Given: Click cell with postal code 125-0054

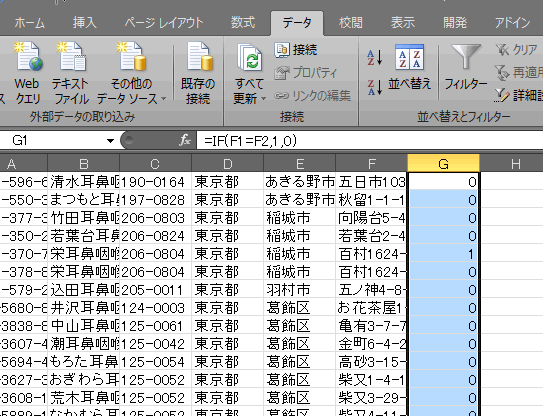Looking at the screenshot, I should click(155, 362).
